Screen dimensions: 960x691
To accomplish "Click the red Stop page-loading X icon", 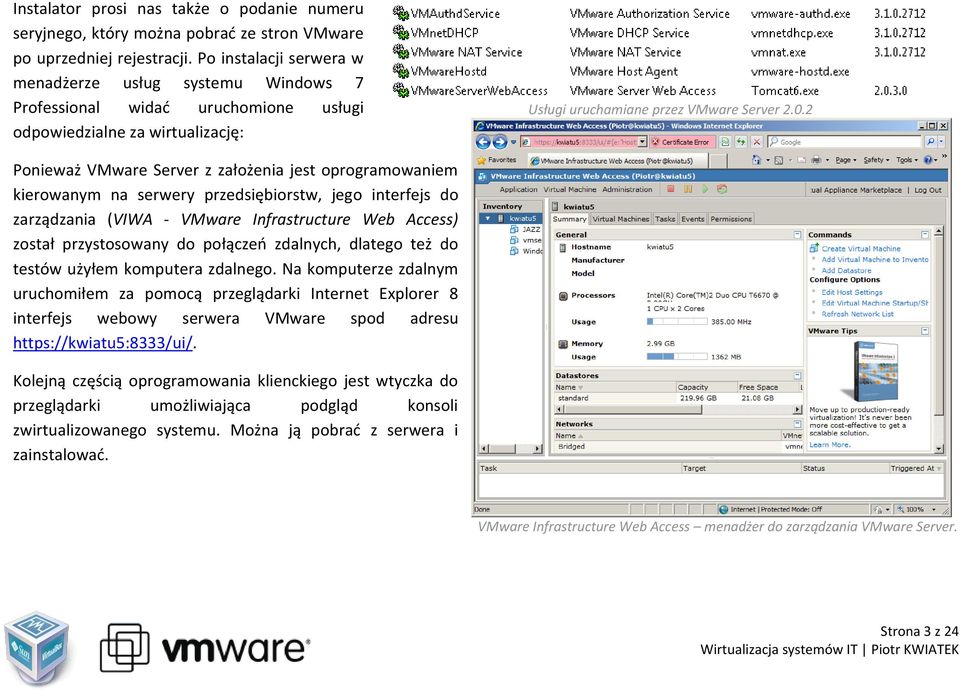I will pos(757,142).
